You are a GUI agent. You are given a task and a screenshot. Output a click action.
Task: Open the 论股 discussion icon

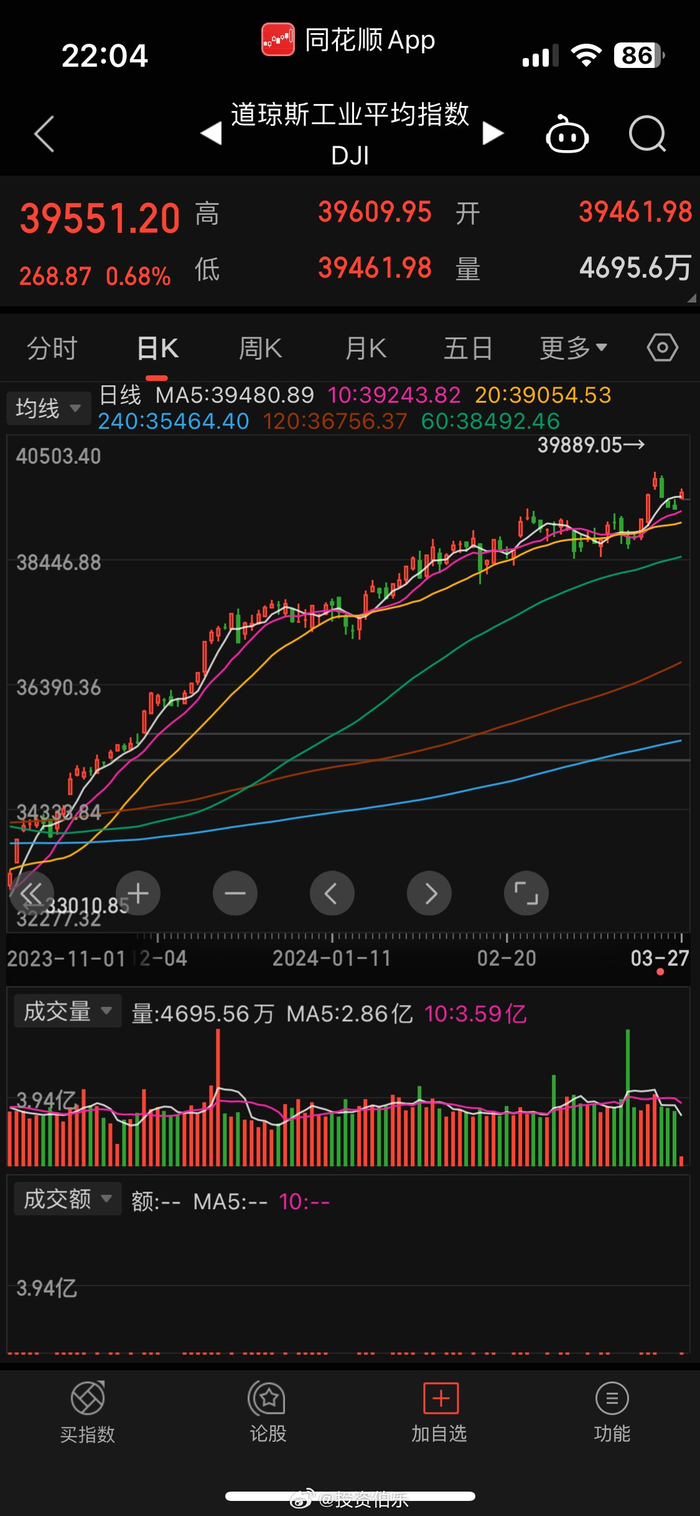[x=267, y=1399]
